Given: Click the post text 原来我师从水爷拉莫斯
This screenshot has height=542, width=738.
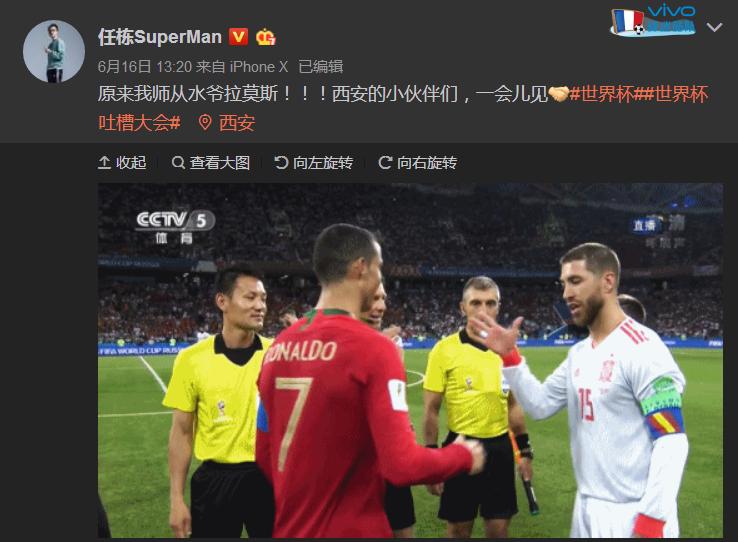Looking at the screenshot, I should (188, 94).
